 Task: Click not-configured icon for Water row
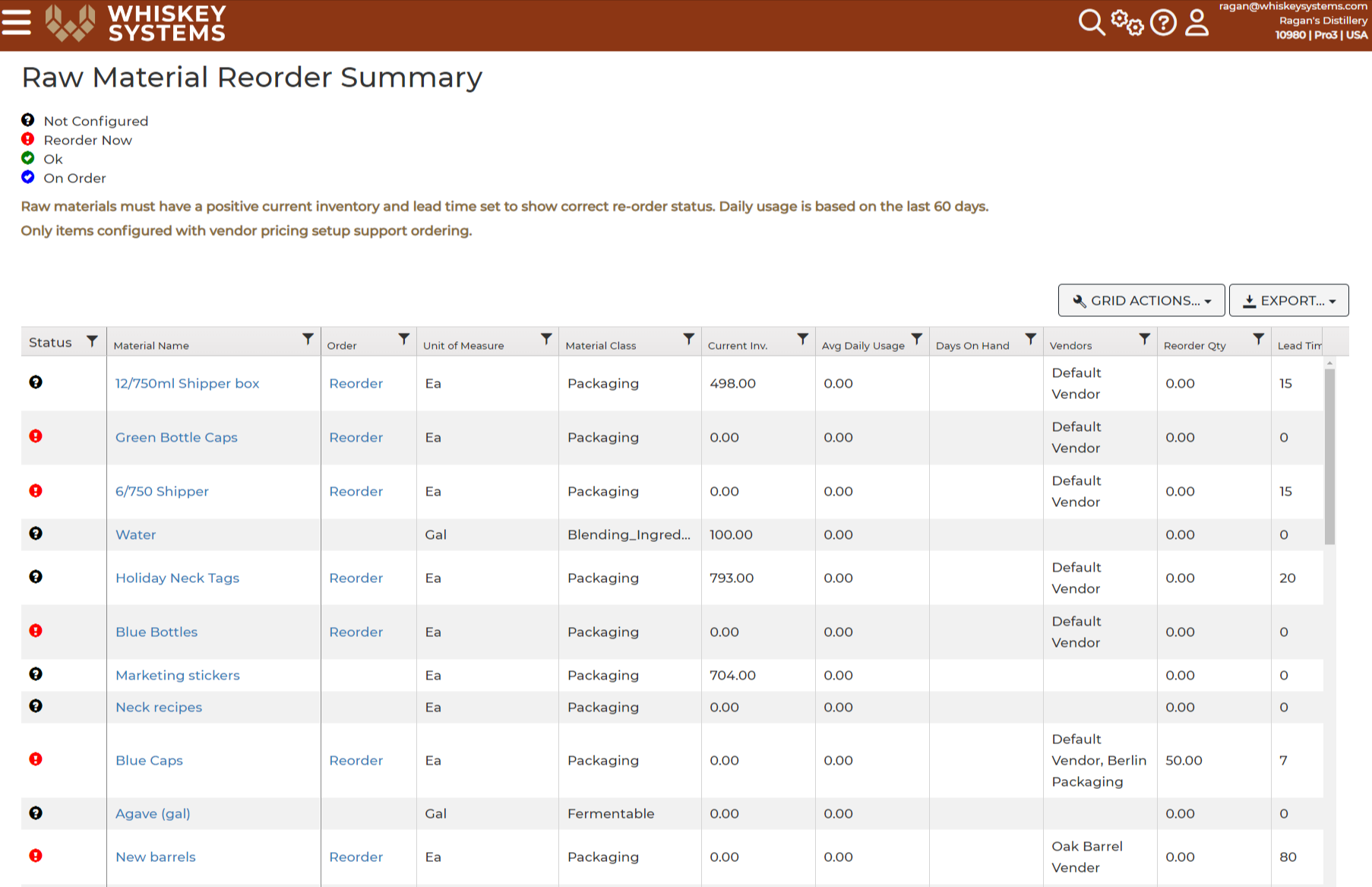tap(36, 534)
